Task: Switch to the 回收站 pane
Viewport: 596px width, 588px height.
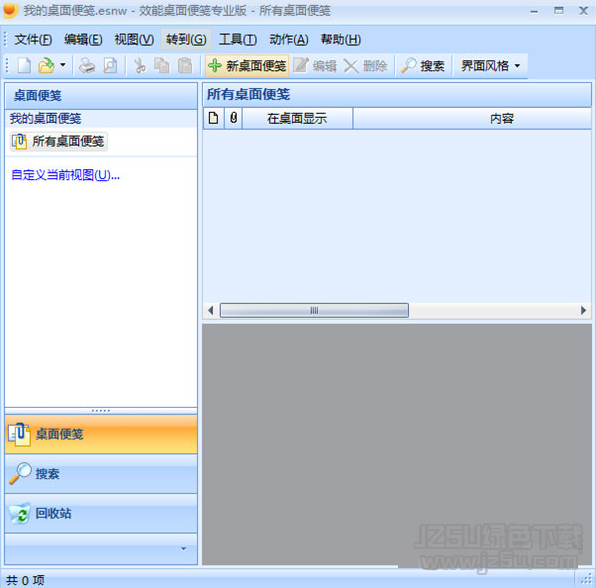Action: click(x=101, y=514)
